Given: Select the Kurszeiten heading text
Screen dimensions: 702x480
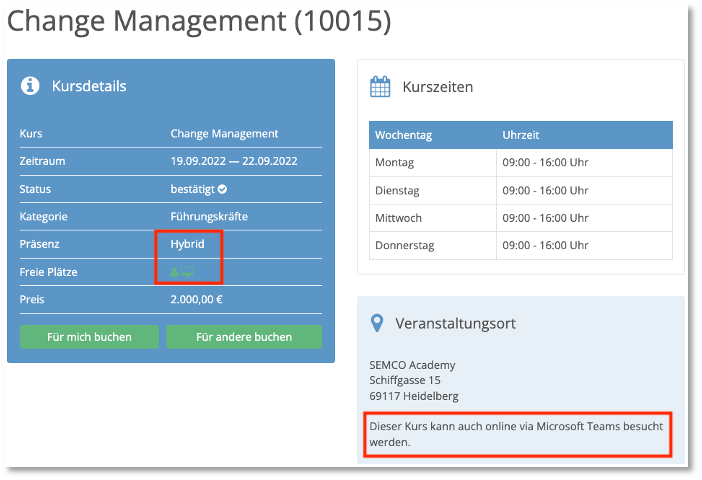Looking at the screenshot, I should [438, 87].
